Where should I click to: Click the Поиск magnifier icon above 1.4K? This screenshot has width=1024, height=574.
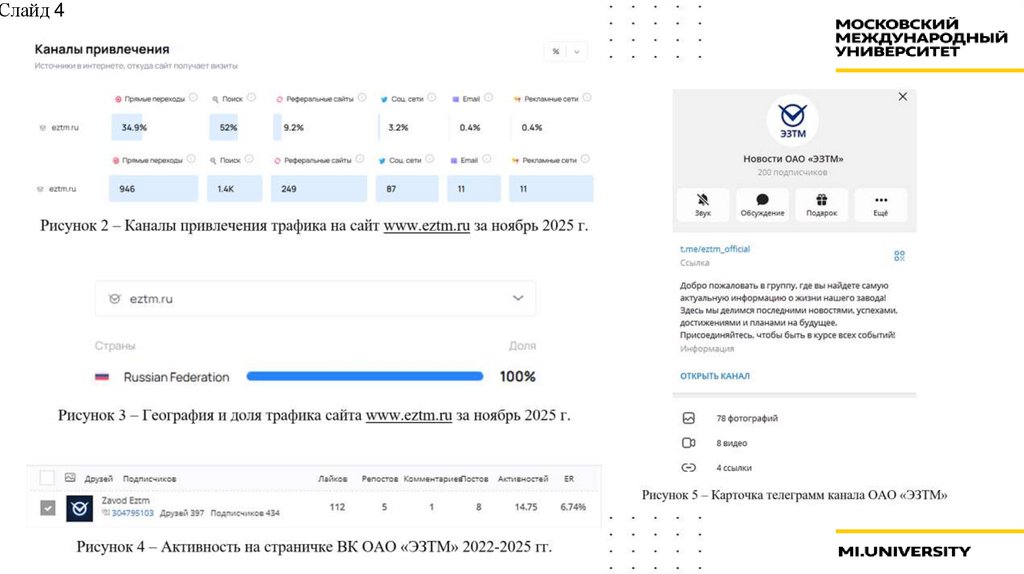pyautogui.click(x=213, y=161)
